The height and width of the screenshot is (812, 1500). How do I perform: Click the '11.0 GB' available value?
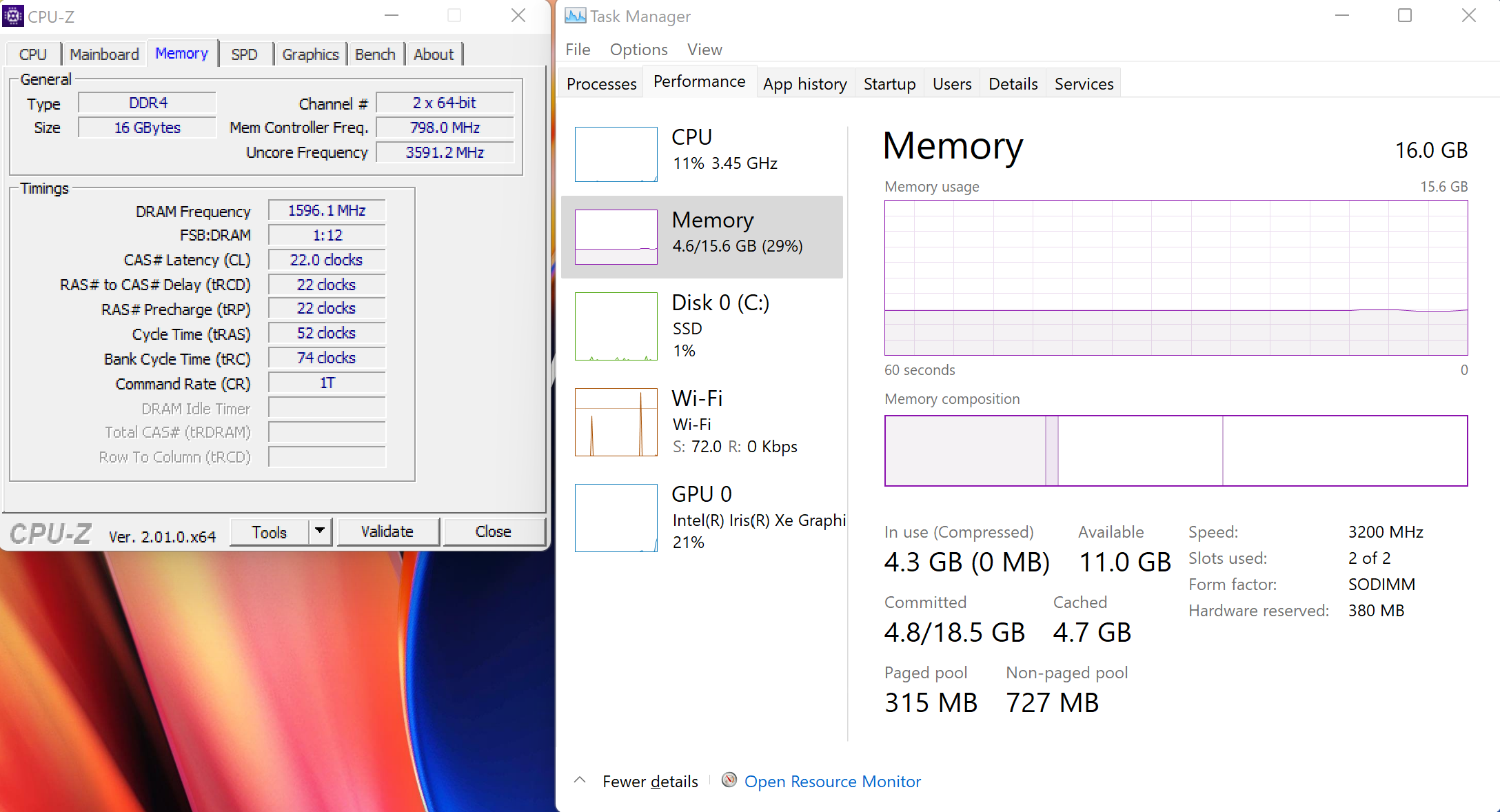click(1125, 562)
